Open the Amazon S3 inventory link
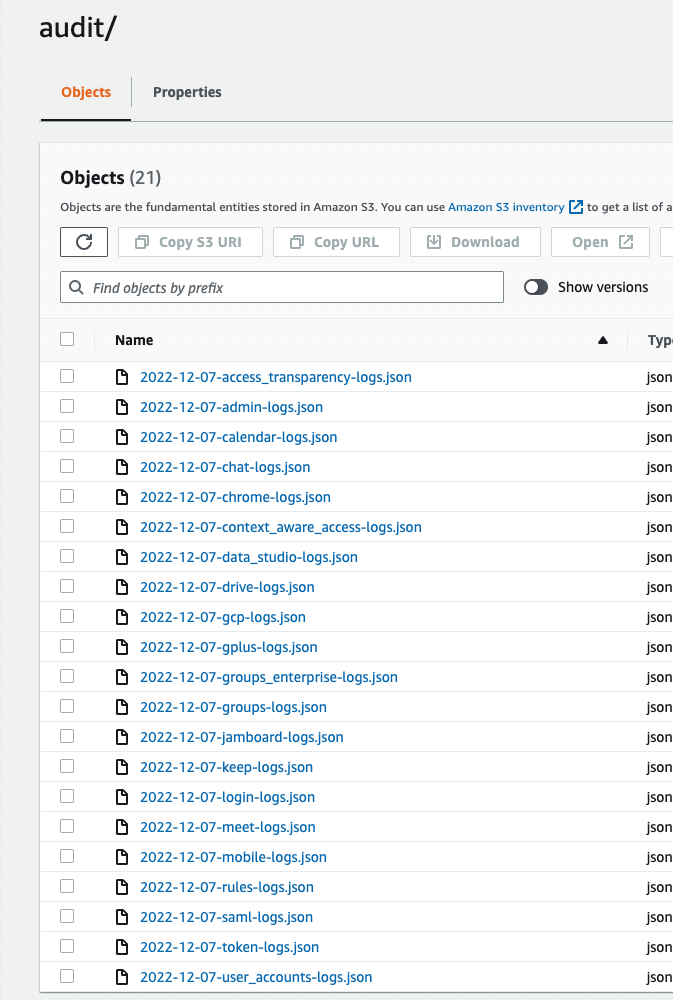Screen dimensions: 673x1000 click(x=506, y=207)
